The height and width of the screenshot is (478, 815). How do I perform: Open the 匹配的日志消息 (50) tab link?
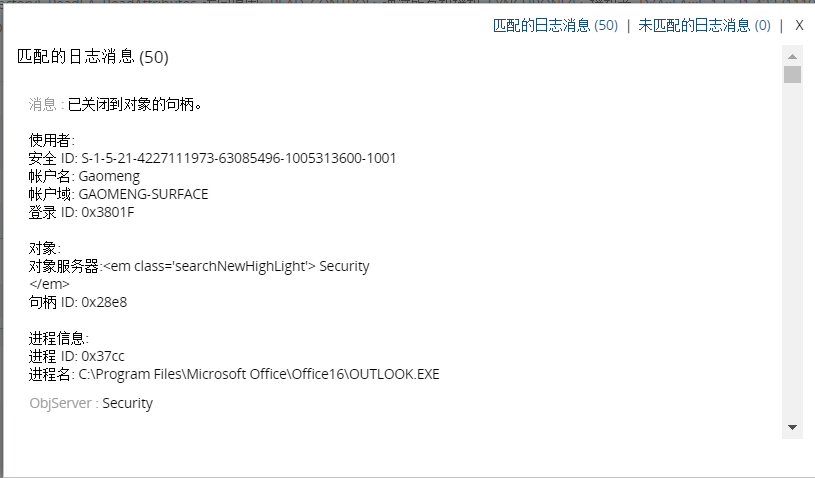pos(555,25)
